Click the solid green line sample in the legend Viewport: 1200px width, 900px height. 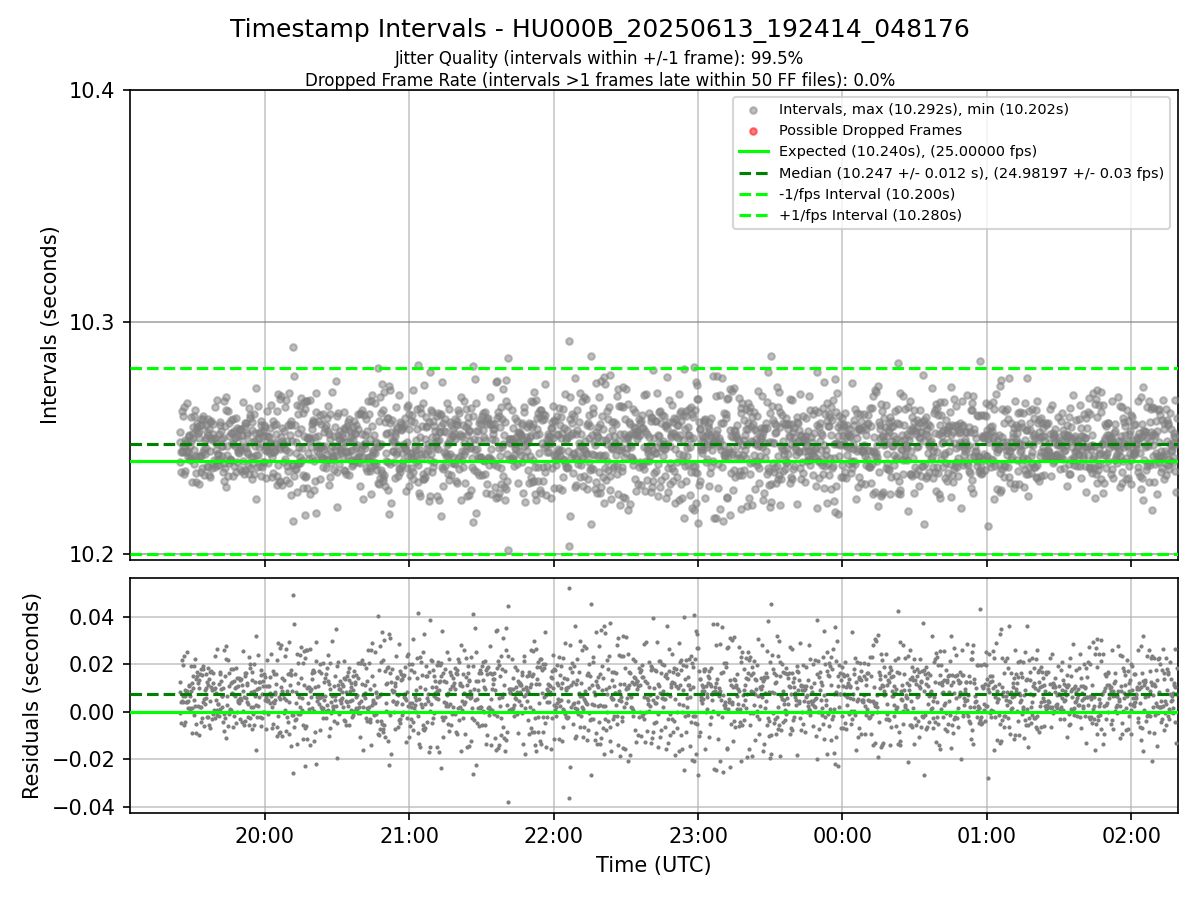[754, 152]
